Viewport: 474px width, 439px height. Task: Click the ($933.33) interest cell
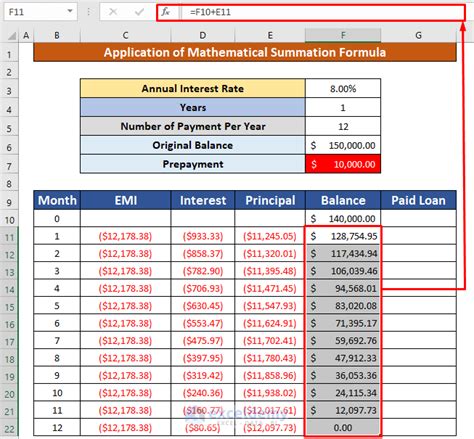[203, 236]
